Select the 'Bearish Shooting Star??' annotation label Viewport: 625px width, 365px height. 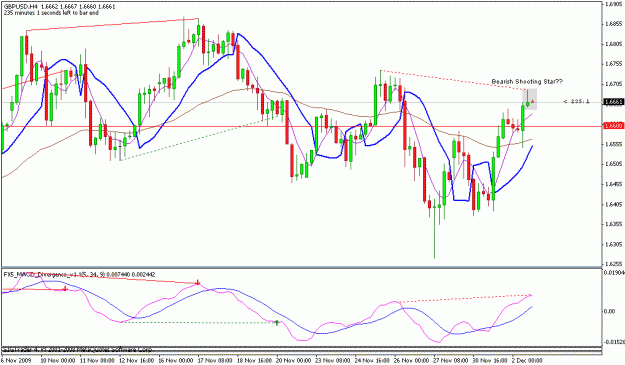527,81
